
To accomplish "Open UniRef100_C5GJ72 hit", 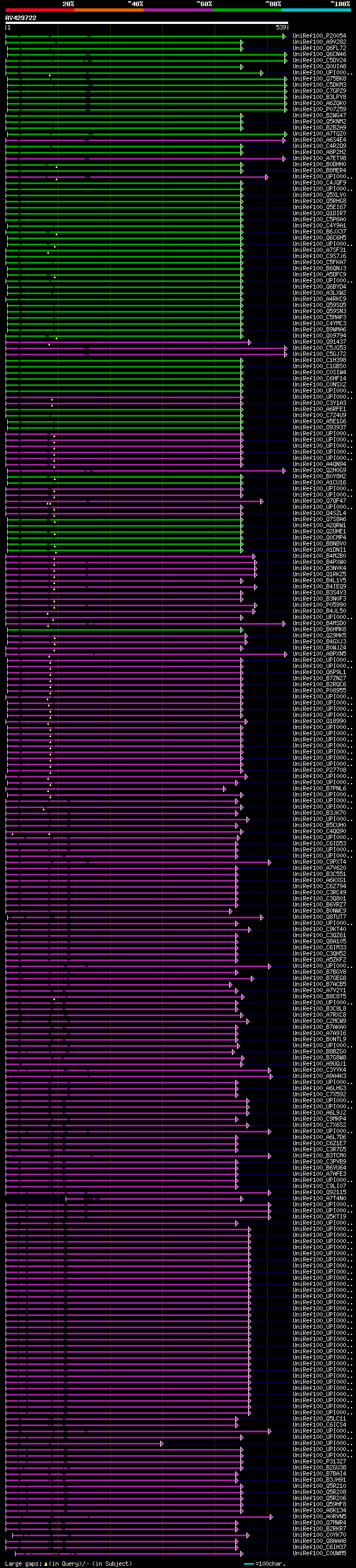I will tap(319, 354).
